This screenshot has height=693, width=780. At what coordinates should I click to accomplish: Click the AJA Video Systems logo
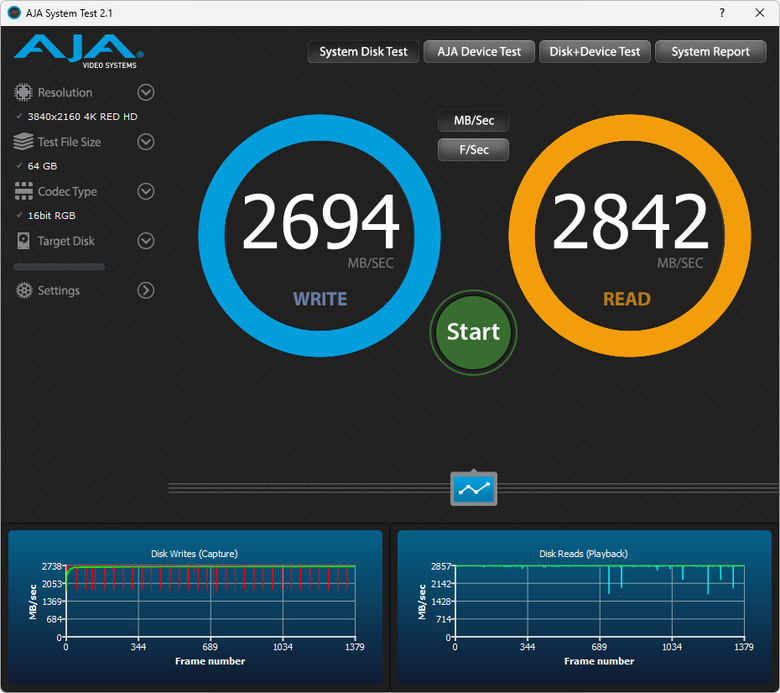(x=79, y=51)
